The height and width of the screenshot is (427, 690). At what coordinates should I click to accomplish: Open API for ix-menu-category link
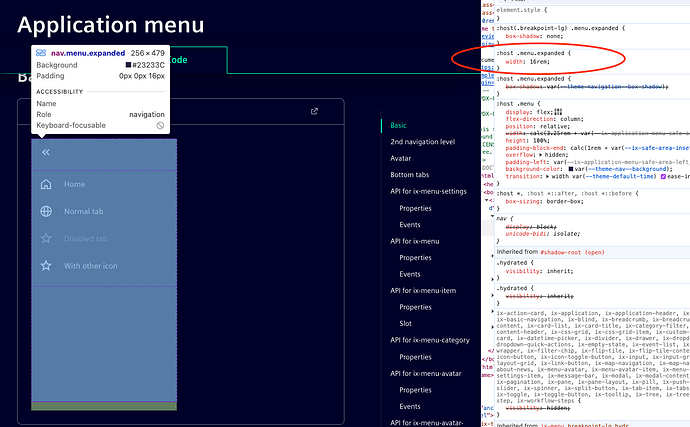pyautogui.click(x=430, y=340)
